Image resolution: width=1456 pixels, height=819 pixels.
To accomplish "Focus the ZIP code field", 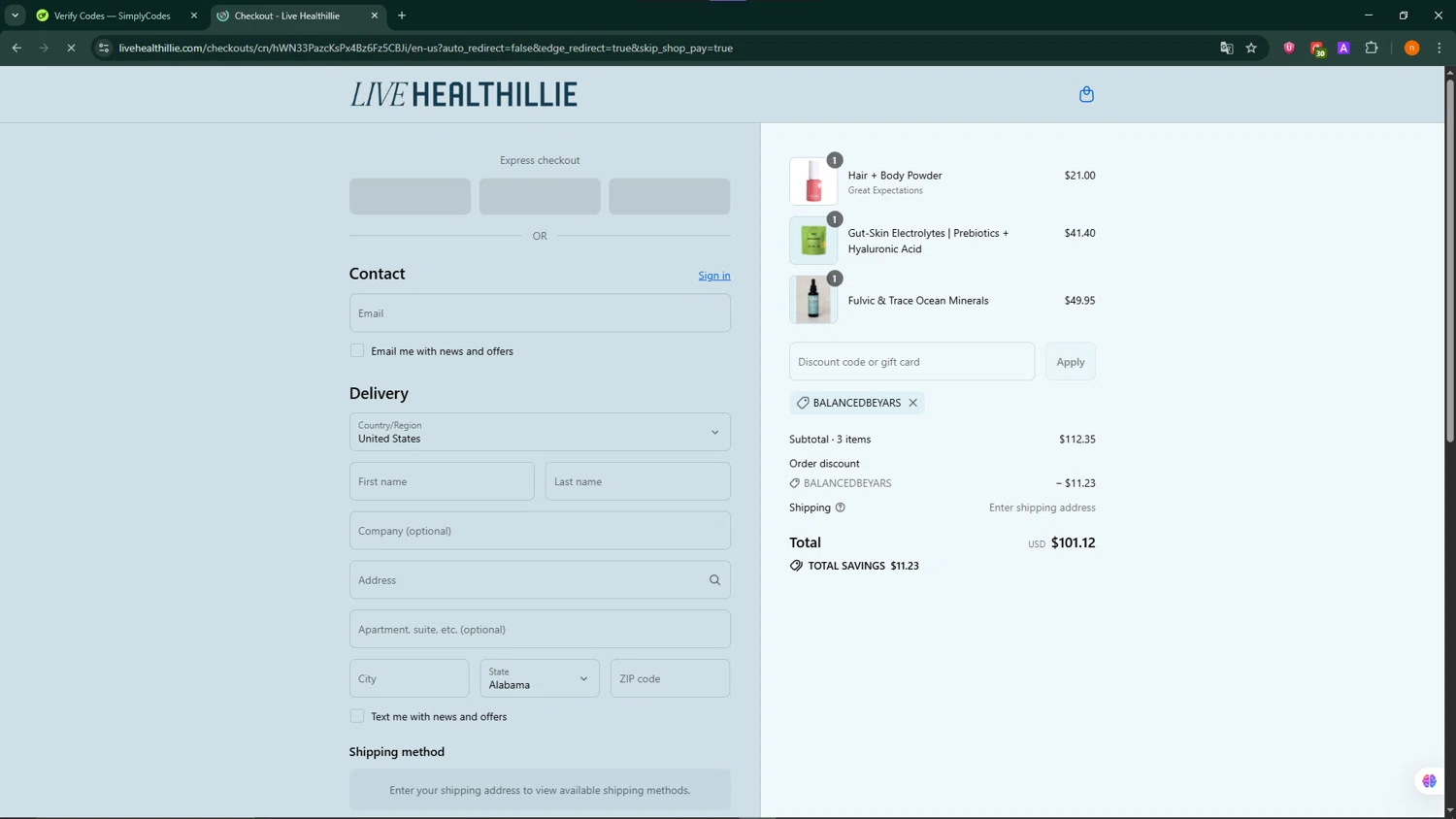I will (x=670, y=678).
